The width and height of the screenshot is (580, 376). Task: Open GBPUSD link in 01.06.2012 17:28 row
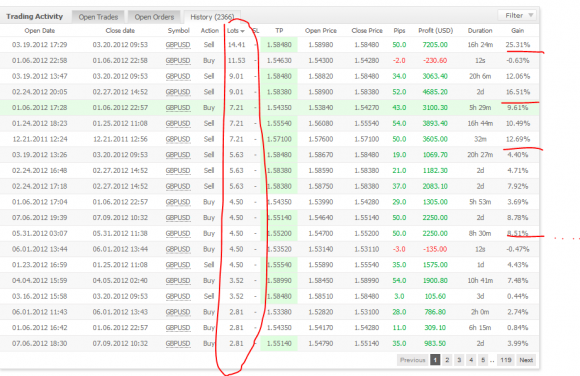tap(178, 108)
